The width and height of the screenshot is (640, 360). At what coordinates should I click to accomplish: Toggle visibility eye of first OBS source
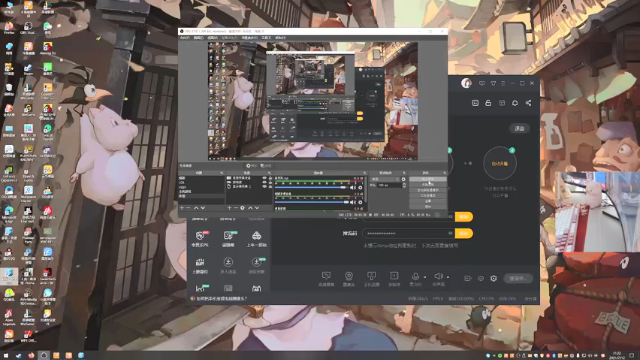point(264,178)
